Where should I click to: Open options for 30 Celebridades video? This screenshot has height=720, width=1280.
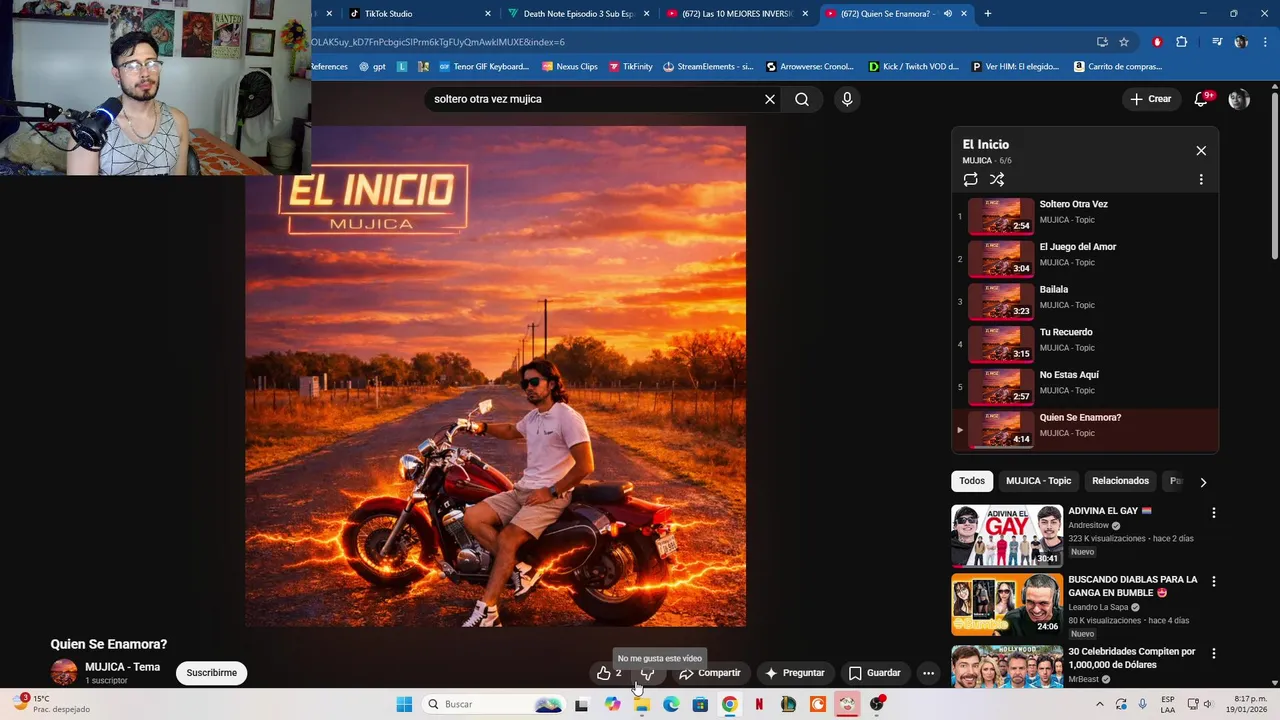1214,653
